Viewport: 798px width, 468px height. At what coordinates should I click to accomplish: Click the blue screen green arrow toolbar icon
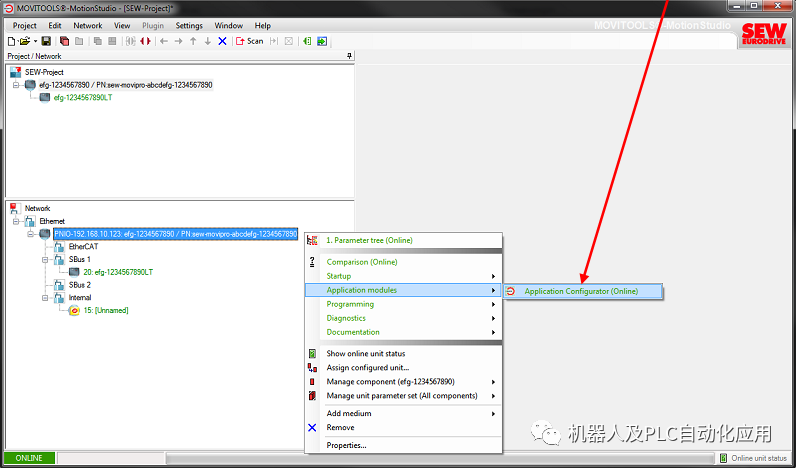click(x=322, y=41)
